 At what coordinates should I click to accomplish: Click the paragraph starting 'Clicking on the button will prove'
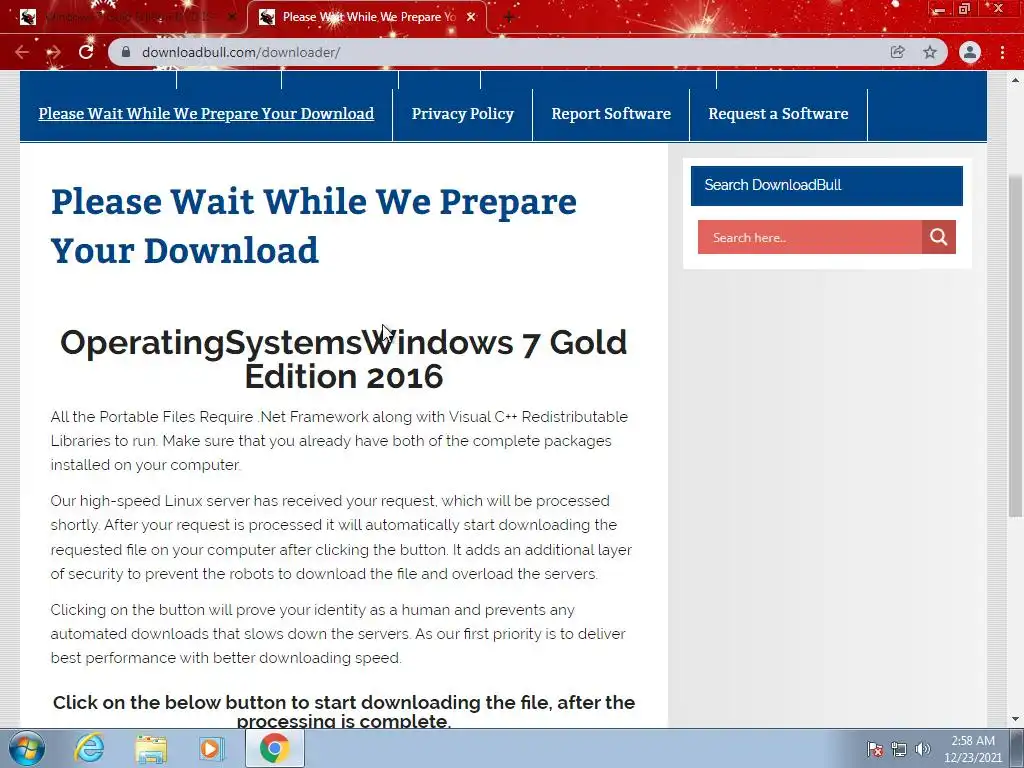click(x=338, y=633)
